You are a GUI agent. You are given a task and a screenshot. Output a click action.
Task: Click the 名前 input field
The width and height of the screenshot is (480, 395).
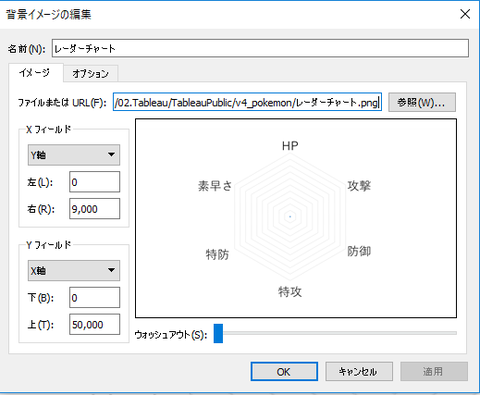click(260, 48)
